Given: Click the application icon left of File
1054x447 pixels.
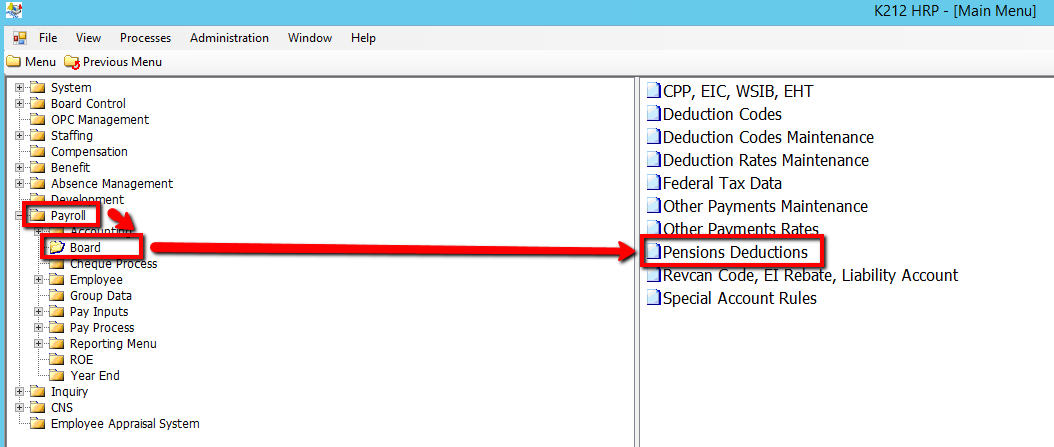Looking at the screenshot, I should pos(19,38).
